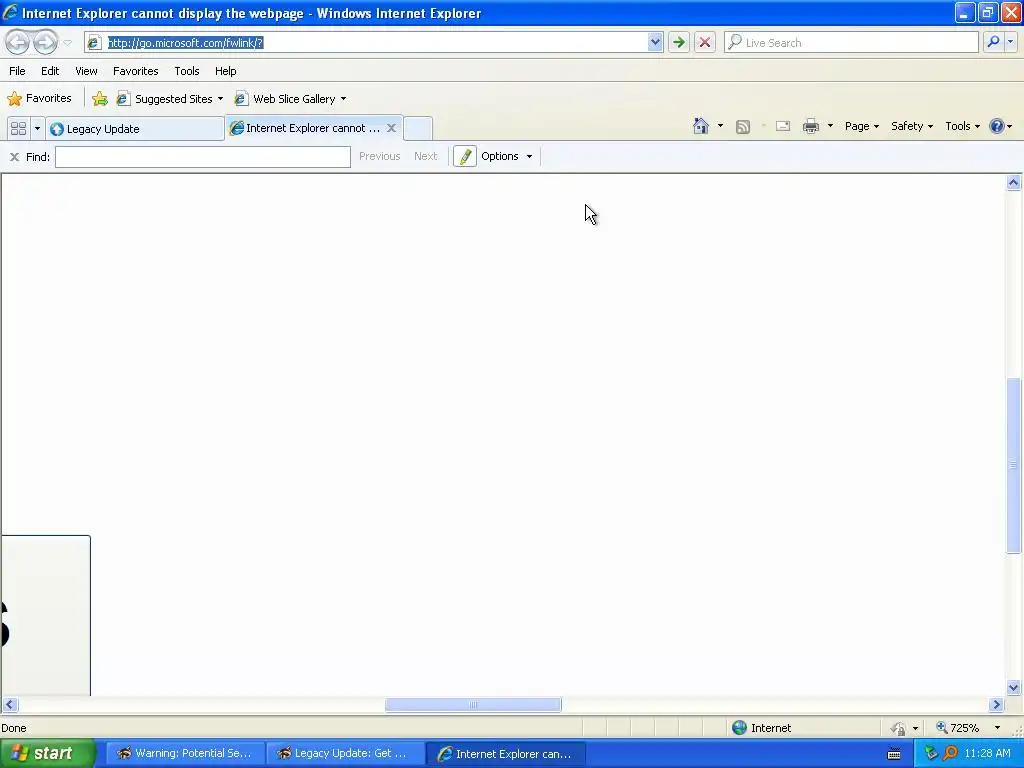Click Add to Favorites Bar star icon
Image resolution: width=1024 pixels, height=768 pixels.
click(100, 99)
